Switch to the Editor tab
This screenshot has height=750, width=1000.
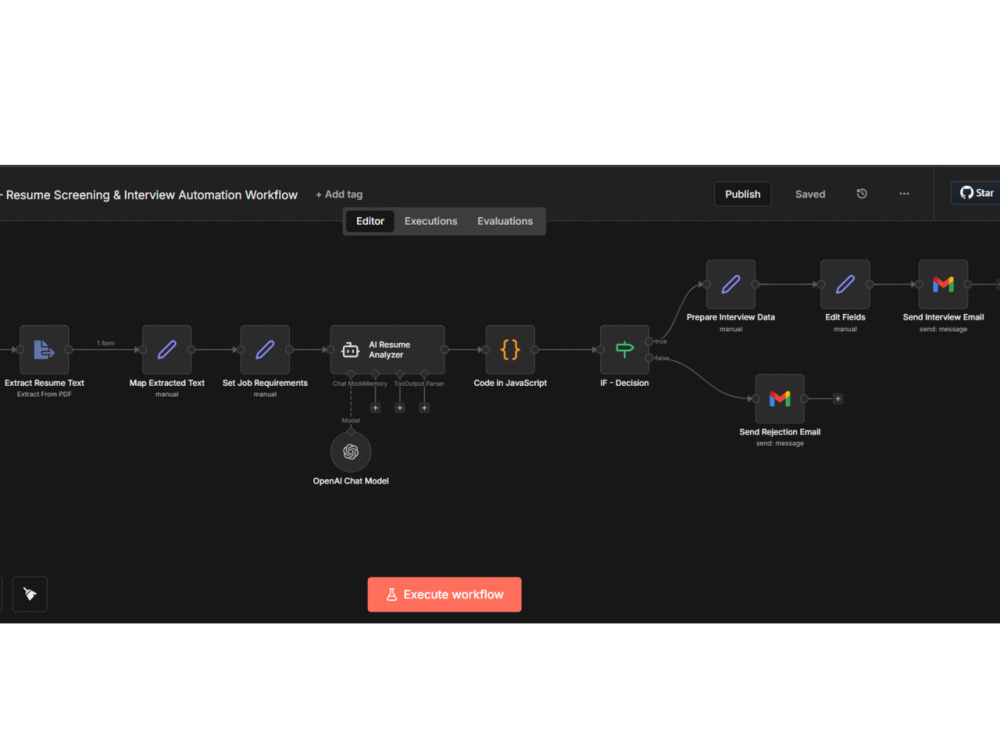coord(370,221)
